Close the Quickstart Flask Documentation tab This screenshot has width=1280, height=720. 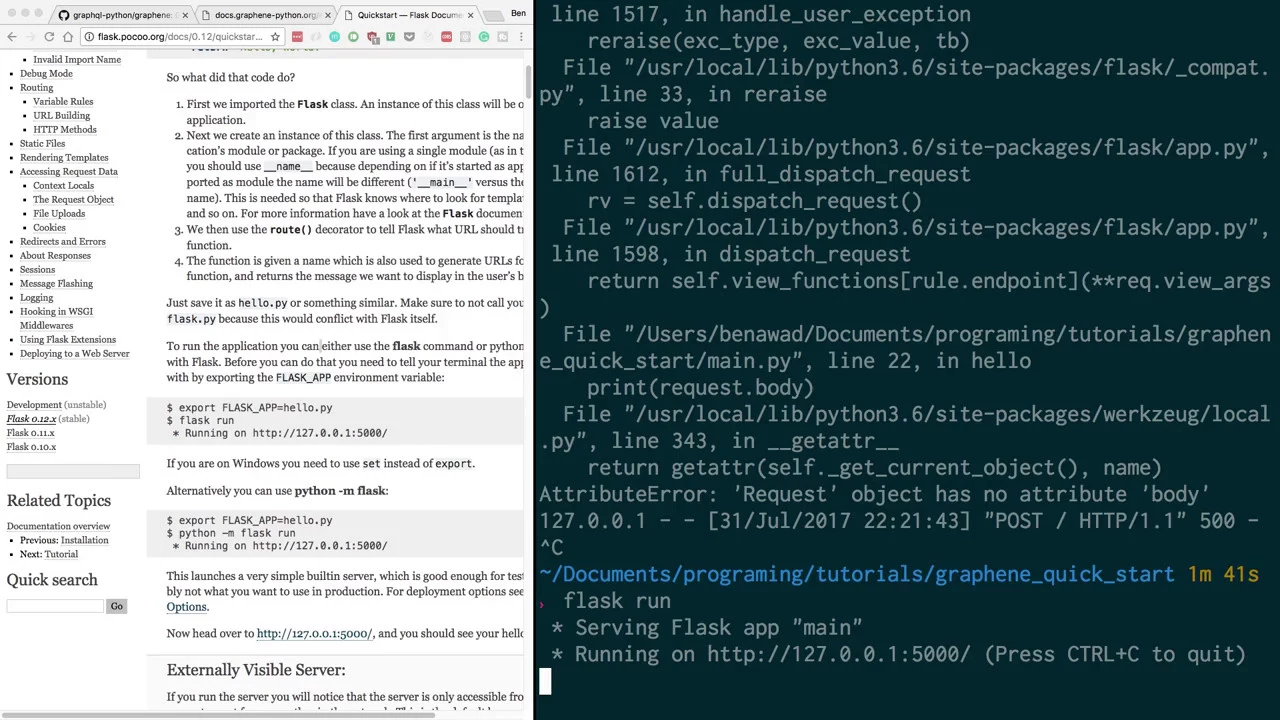tap(470, 15)
